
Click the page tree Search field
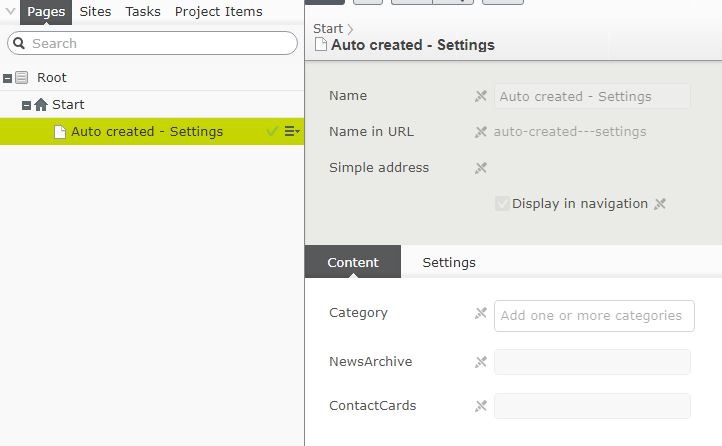pyautogui.click(x=160, y=44)
